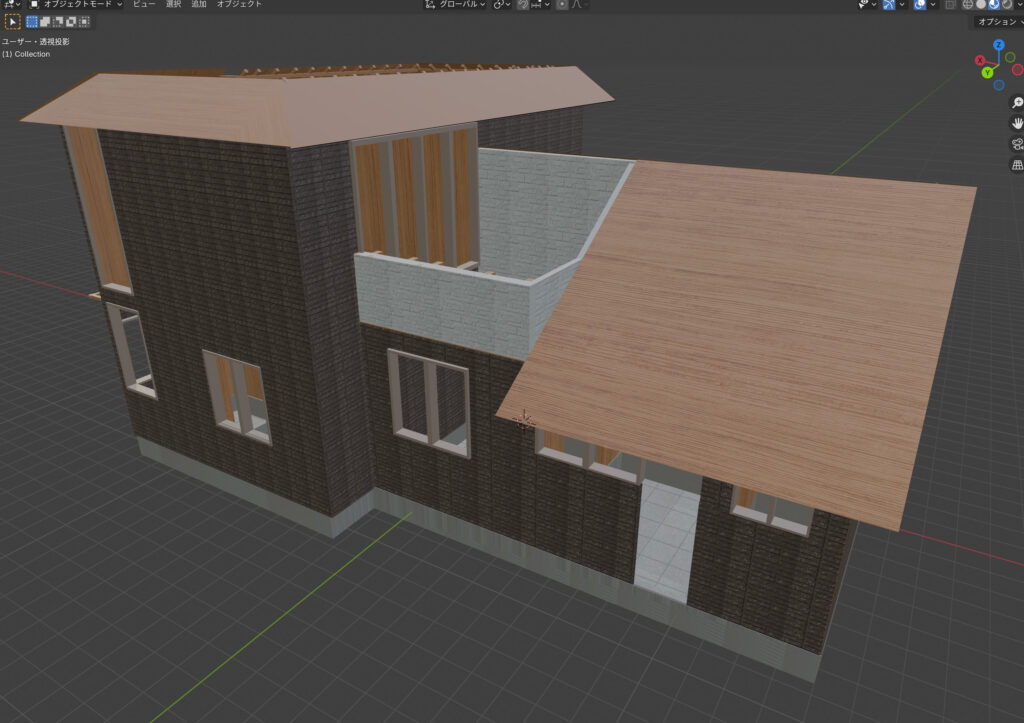This screenshot has height=723, width=1024.
Task: Expand the オプション dropdown
Action: [998, 21]
